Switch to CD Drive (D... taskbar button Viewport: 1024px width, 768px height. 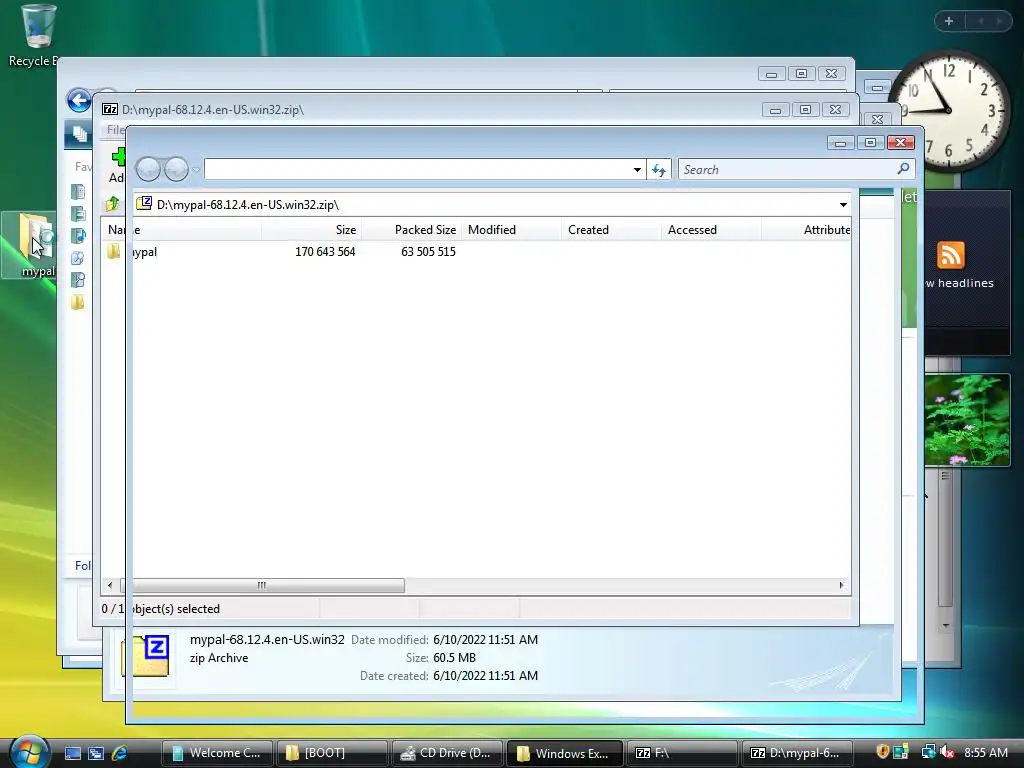447,753
